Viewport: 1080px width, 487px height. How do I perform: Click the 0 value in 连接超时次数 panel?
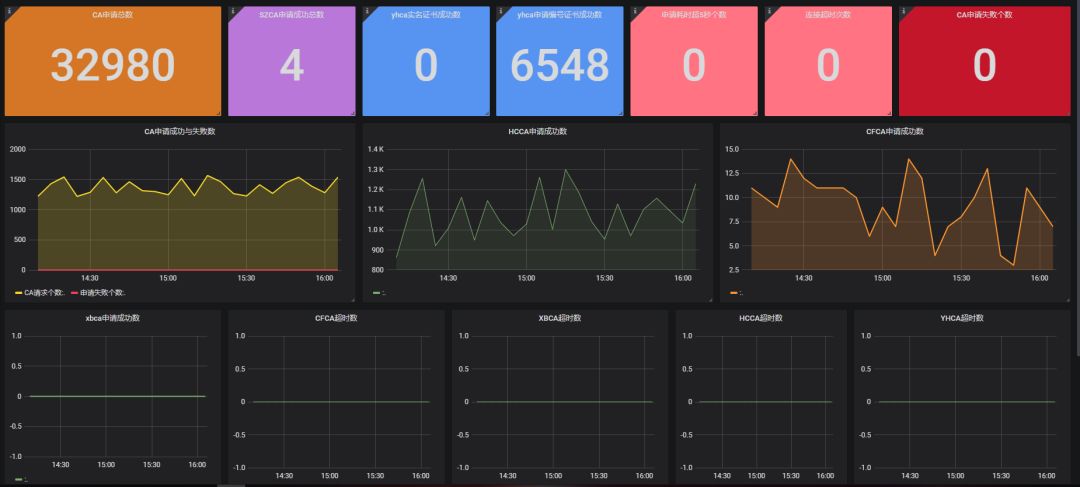(828, 66)
